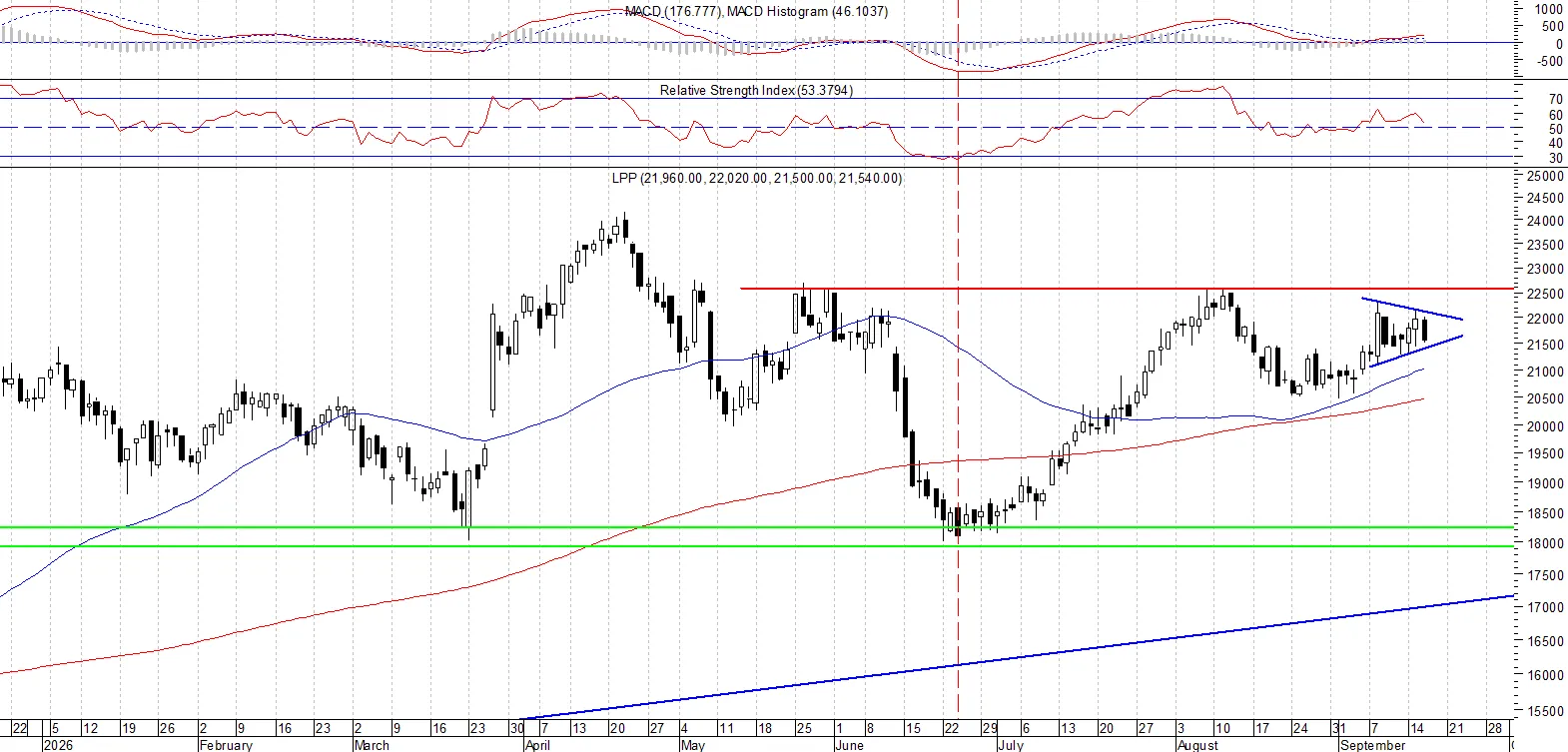Click the LPP price header text
The width and height of the screenshot is (1568, 752).
point(756,178)
